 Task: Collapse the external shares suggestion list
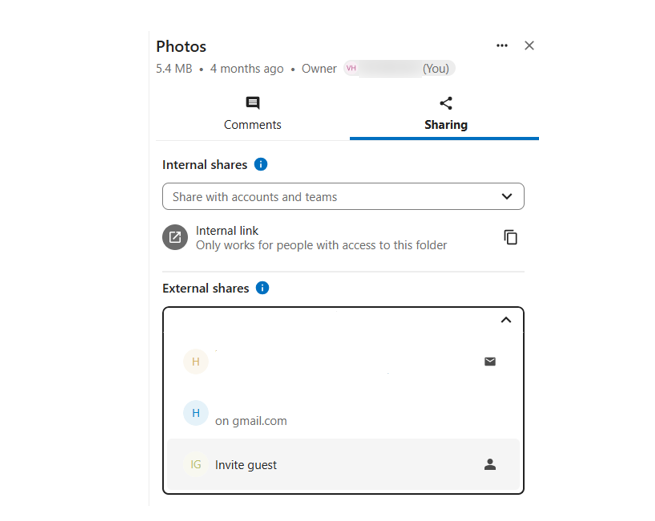(x=506, y=320)
